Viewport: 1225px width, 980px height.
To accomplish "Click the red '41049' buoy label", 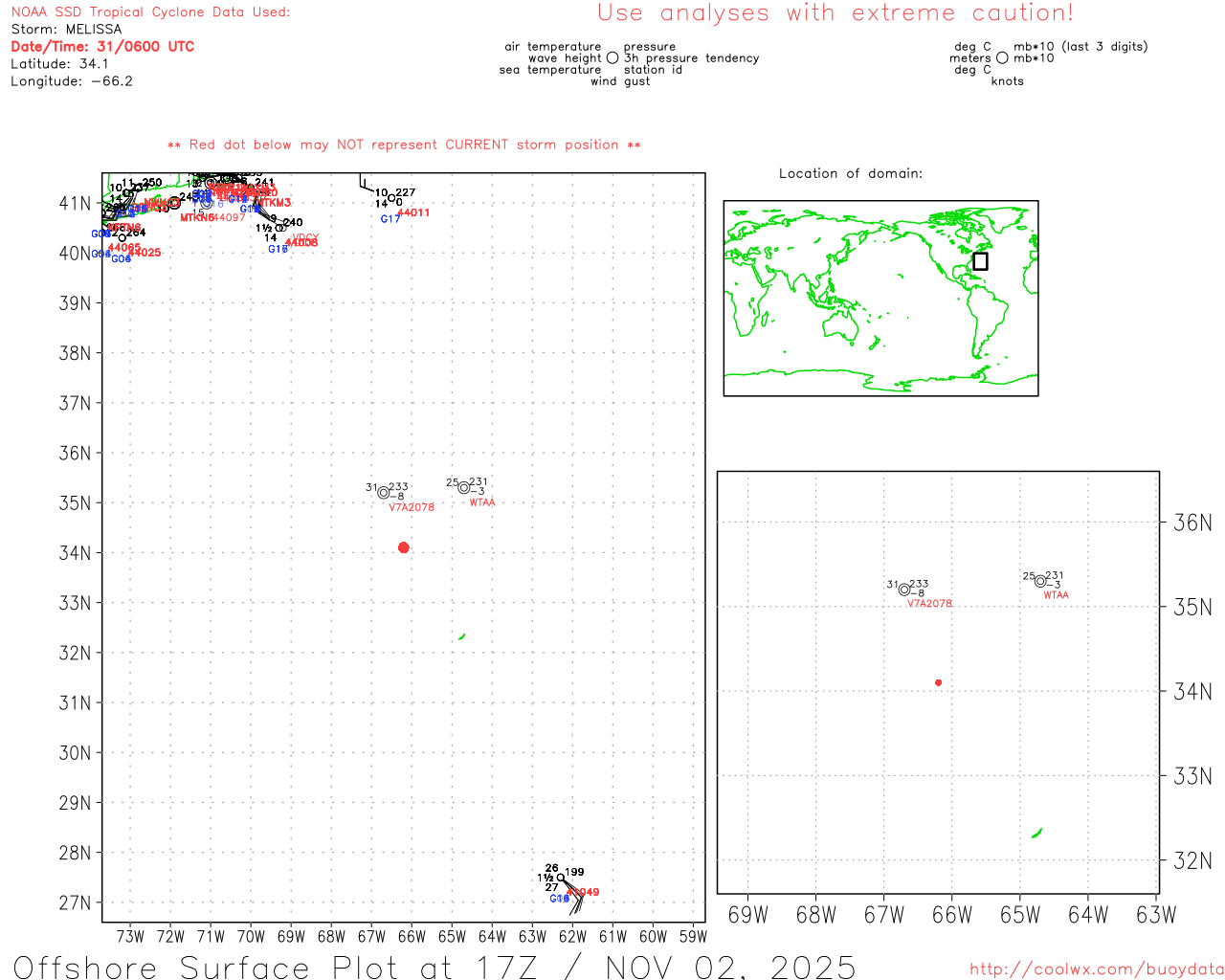I will 583,892.
